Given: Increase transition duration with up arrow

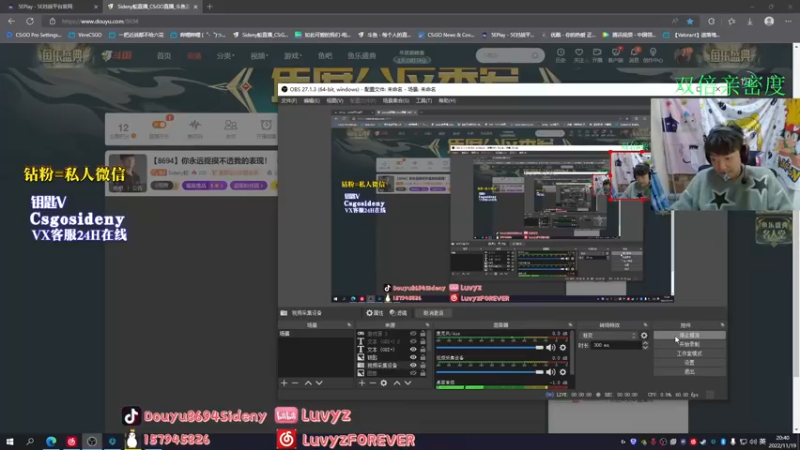Looking at the screenshot, I should coord(645,343).
